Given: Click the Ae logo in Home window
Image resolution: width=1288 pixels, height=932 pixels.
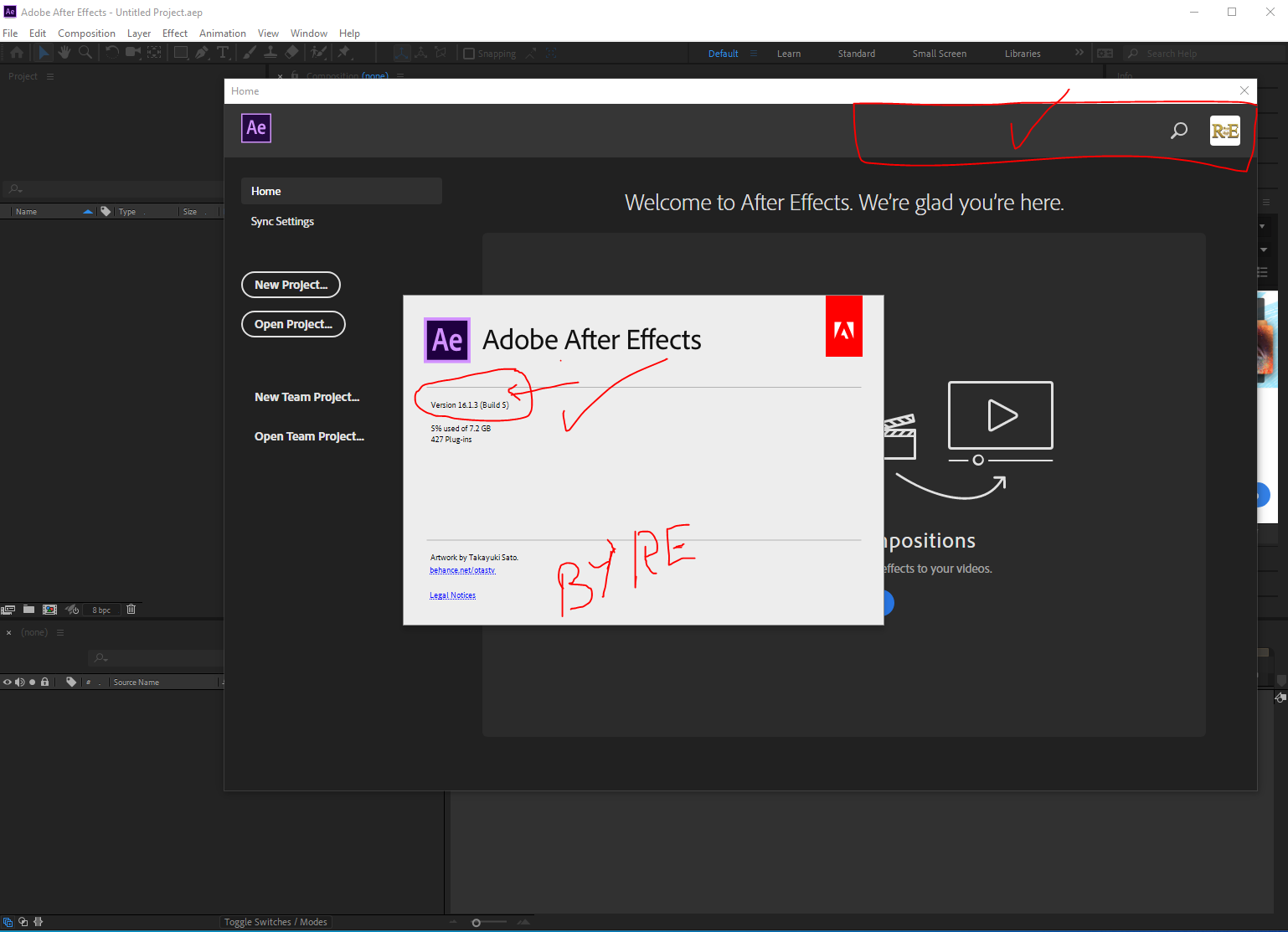Looking at the screenshot, I should (256, 128).
